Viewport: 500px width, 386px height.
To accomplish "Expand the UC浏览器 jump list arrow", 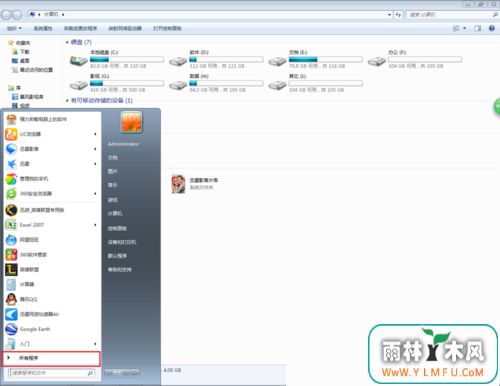I will (x=95, y=134).
